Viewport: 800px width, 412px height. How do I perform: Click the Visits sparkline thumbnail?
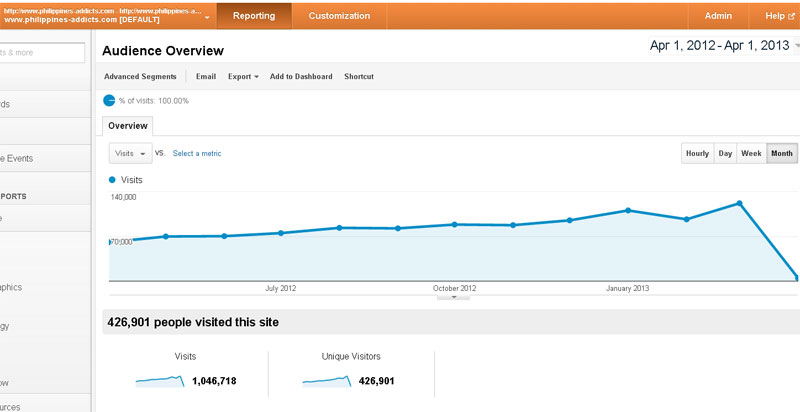160,380
